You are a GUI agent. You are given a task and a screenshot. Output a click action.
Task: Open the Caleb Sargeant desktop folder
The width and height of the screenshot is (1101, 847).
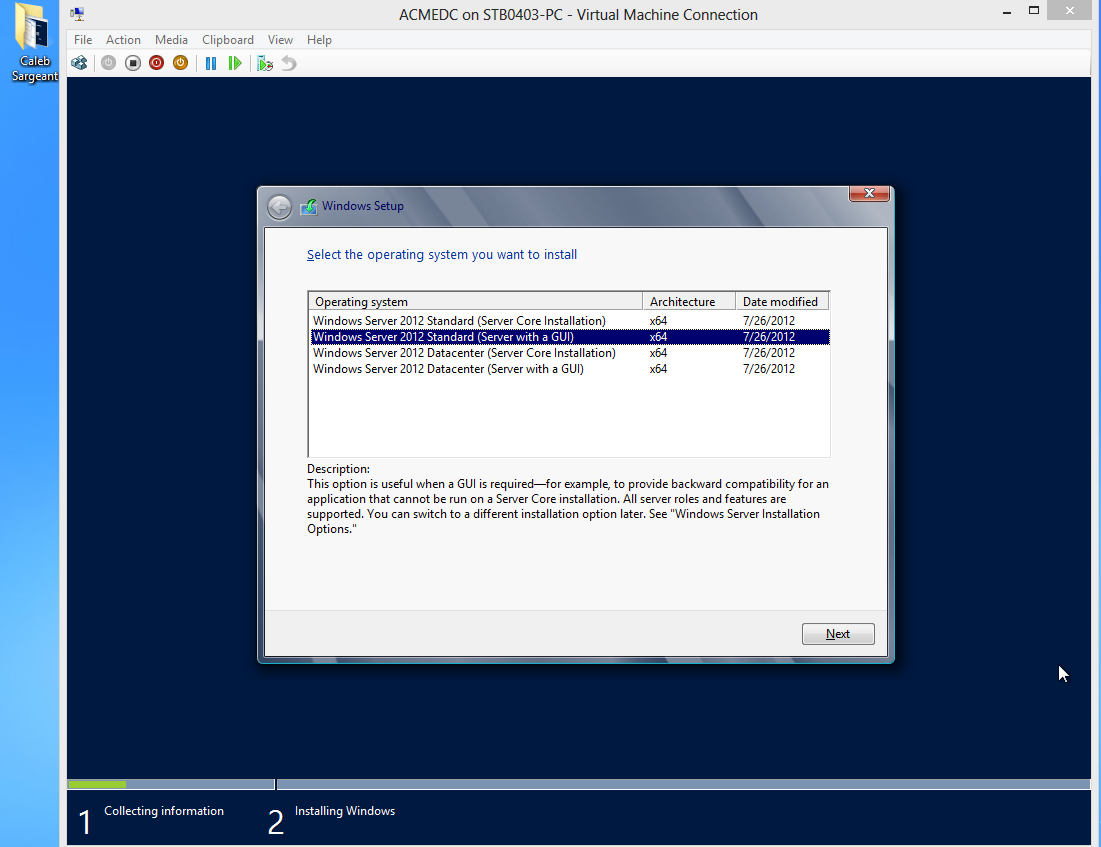coord(34,43)
